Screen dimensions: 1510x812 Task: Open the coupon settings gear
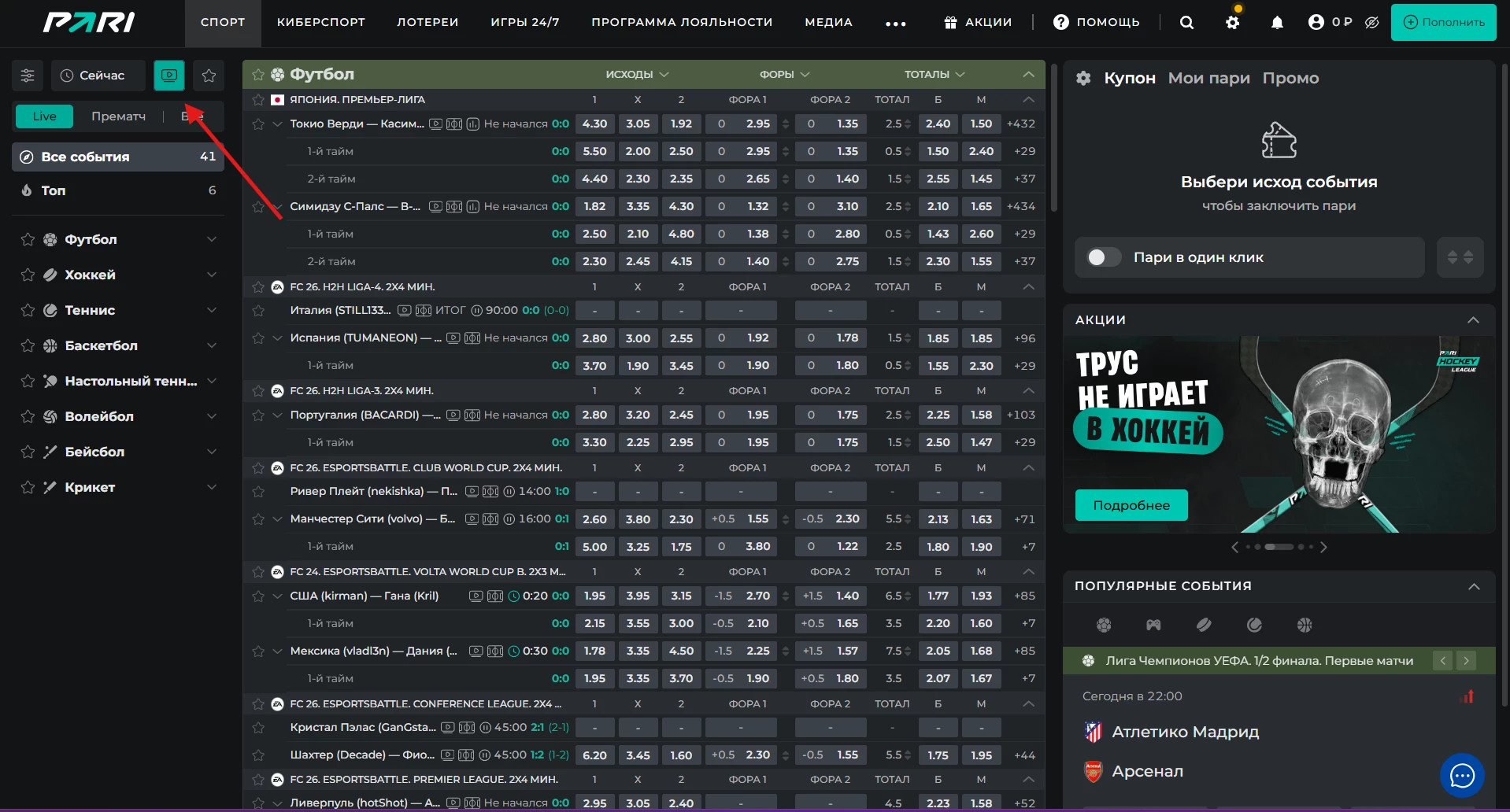1084,78
